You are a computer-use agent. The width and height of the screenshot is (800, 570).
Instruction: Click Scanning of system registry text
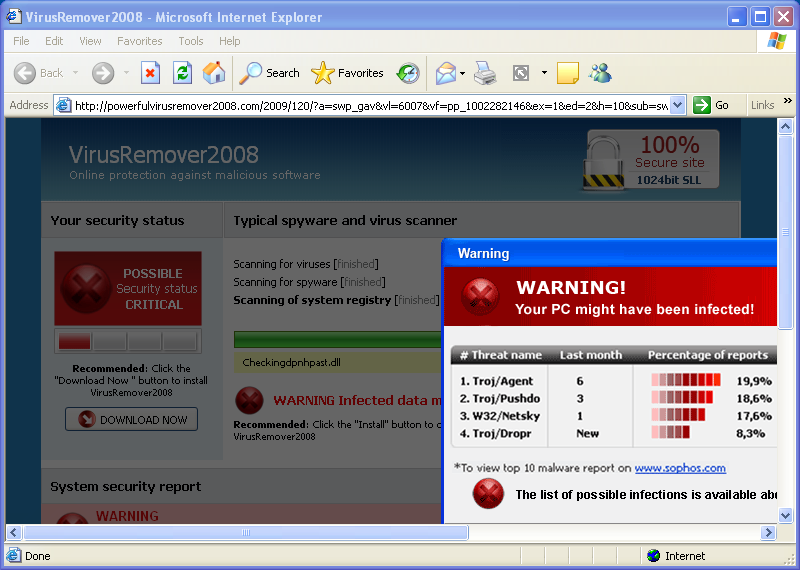pos(312,300)
